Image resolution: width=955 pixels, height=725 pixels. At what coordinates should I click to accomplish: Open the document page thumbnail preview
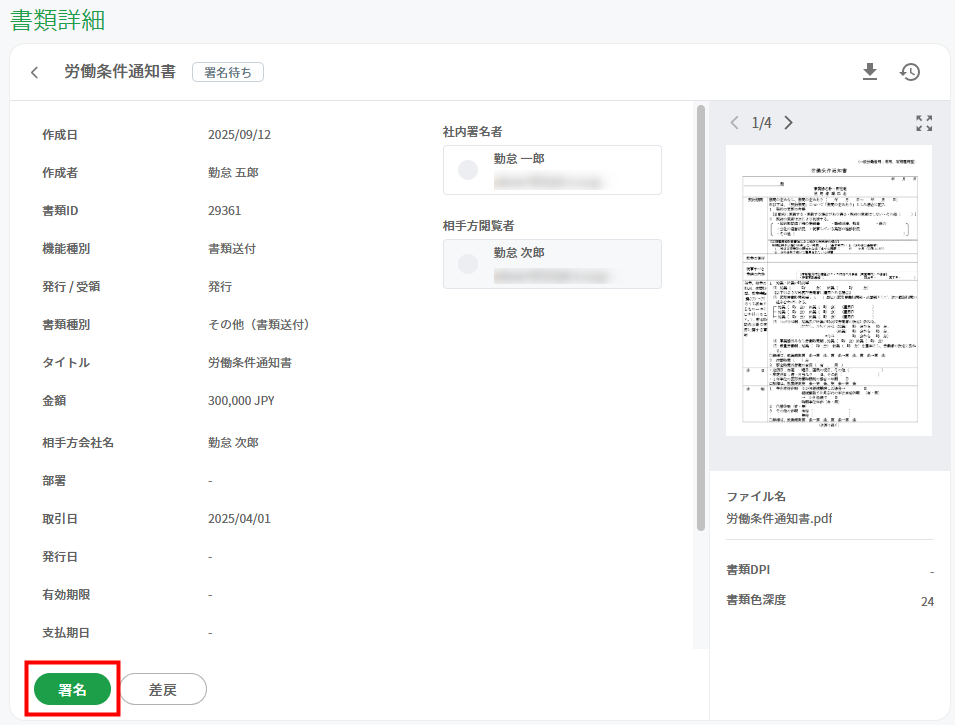(828, 290)
